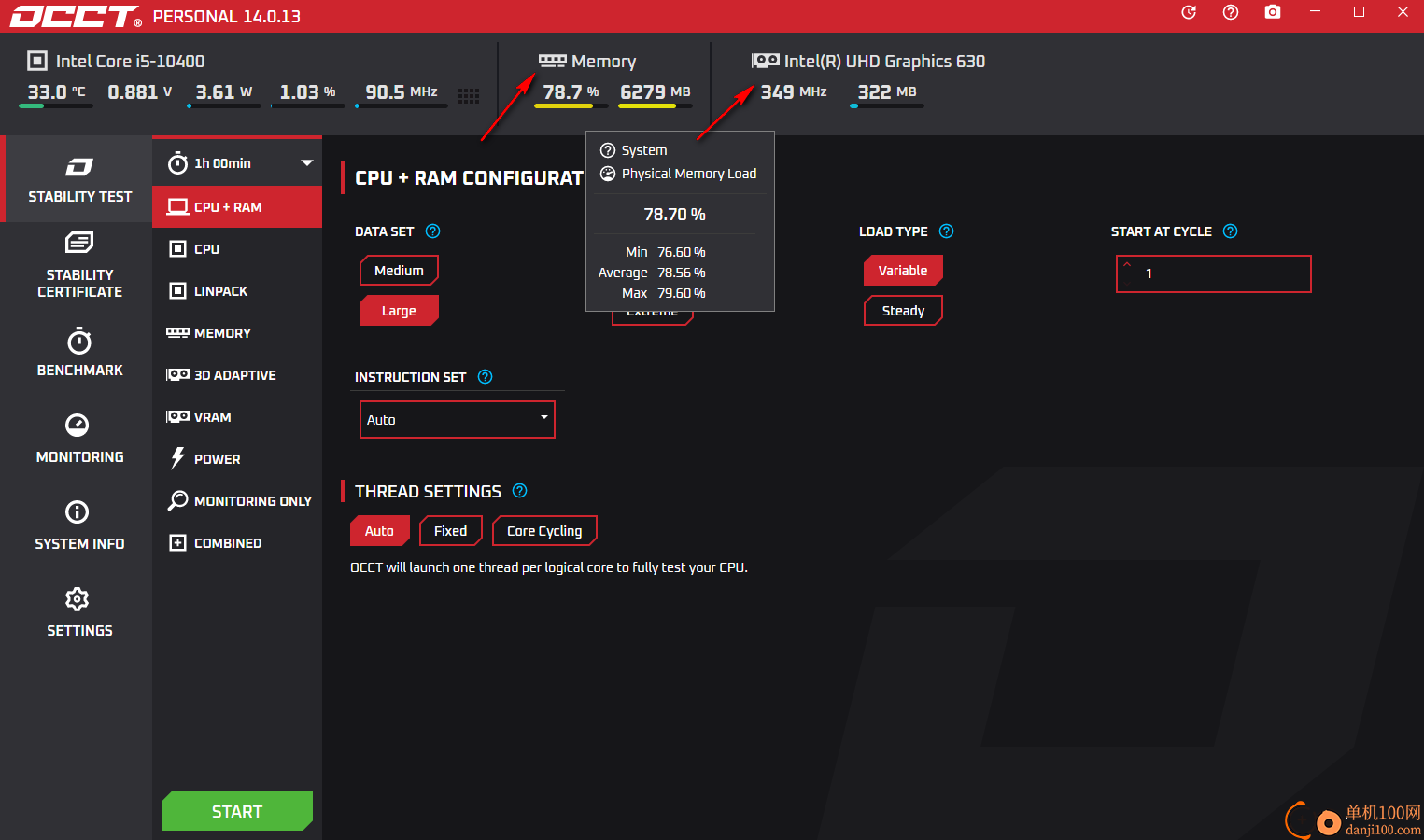Viewport: 1424px width, 840px height.
Task: Click the 3D ADAPTIVE graphics card icon
Action: click(177, 374)
